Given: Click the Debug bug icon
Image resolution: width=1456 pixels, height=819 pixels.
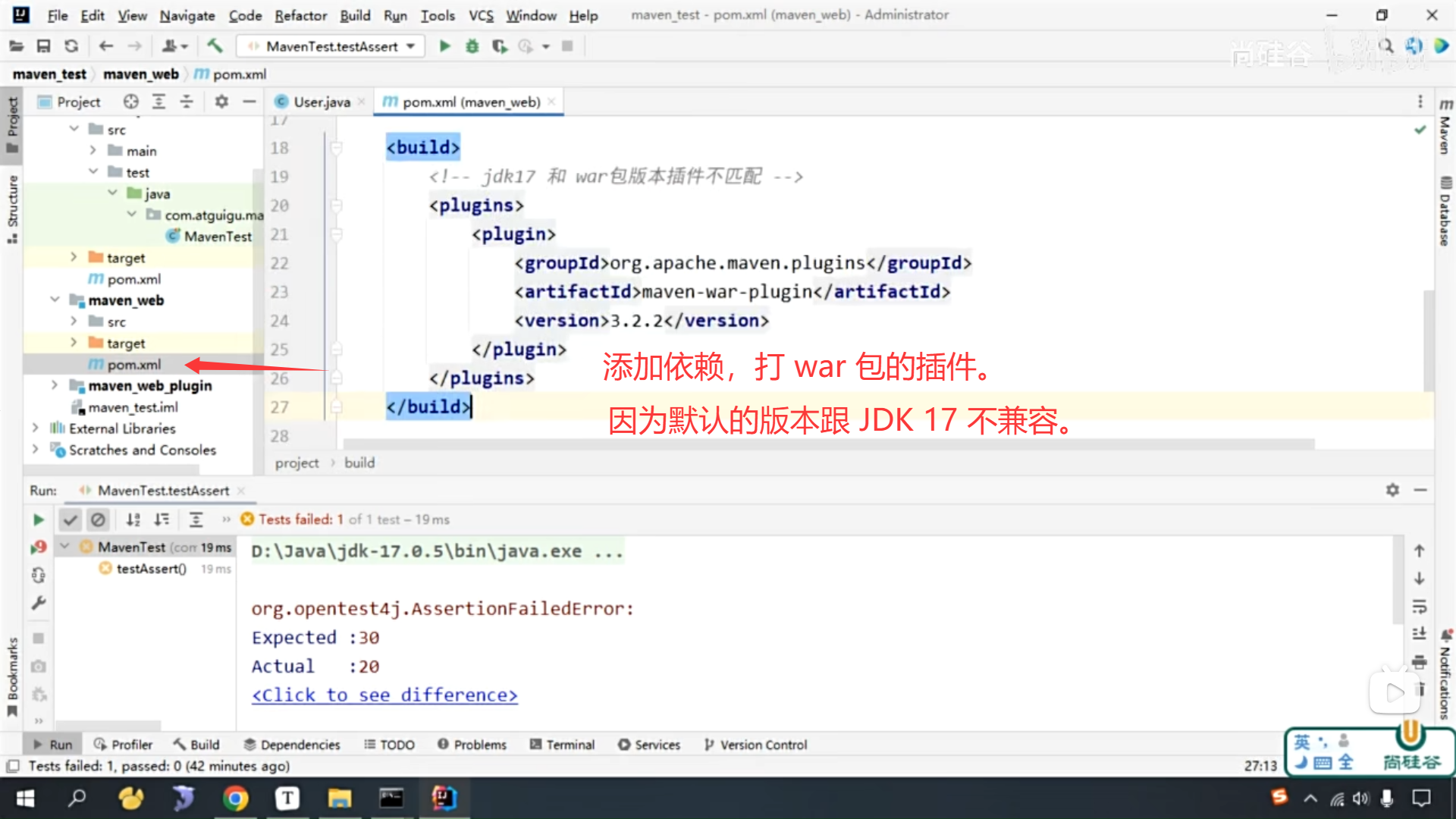Looking at the screenshot, I should (472, 46).
